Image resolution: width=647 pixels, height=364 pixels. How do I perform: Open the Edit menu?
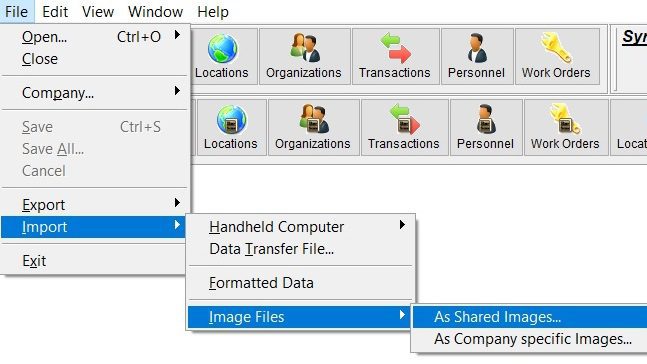point(55,12)
